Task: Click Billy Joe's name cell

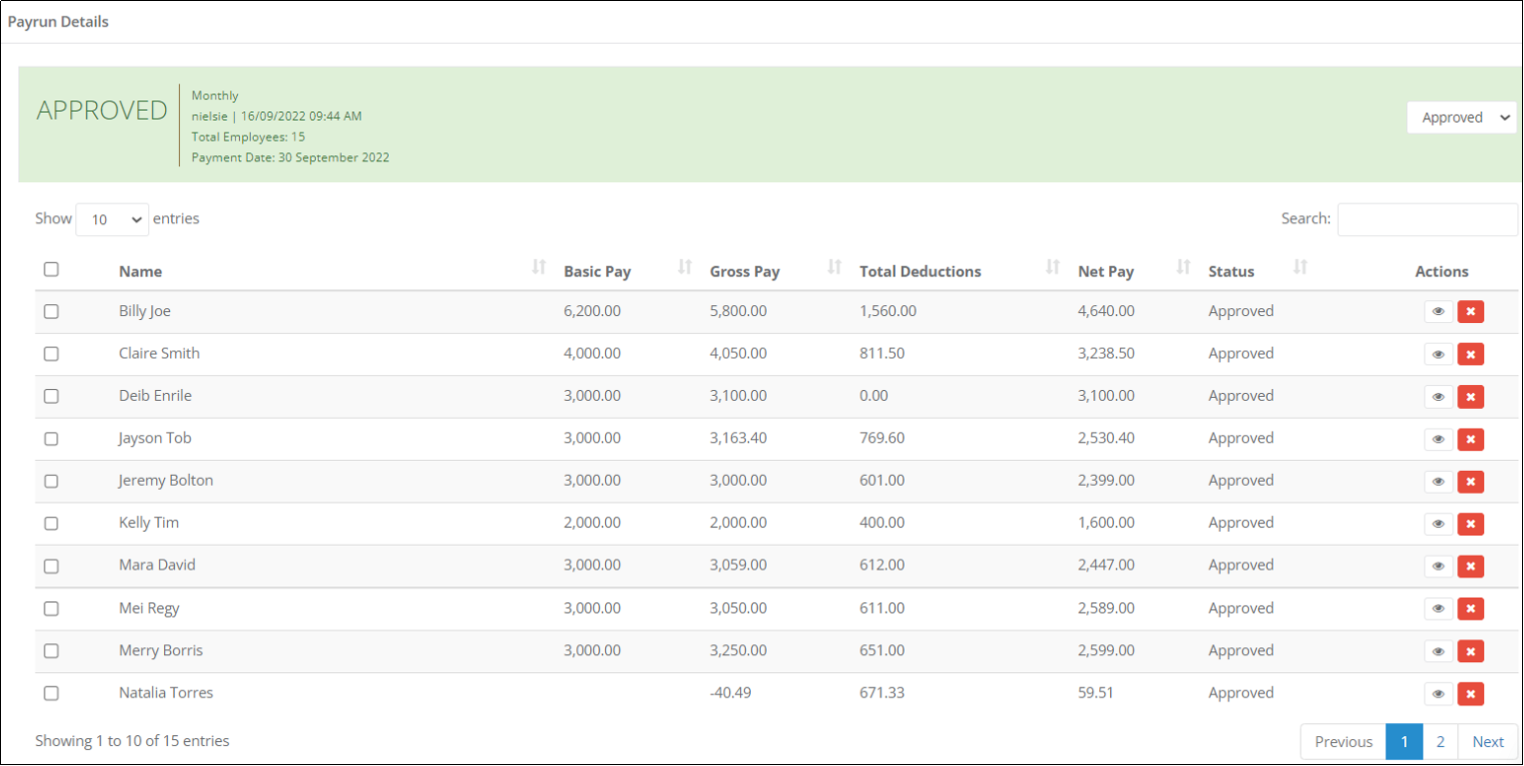Action: [145, 311]
